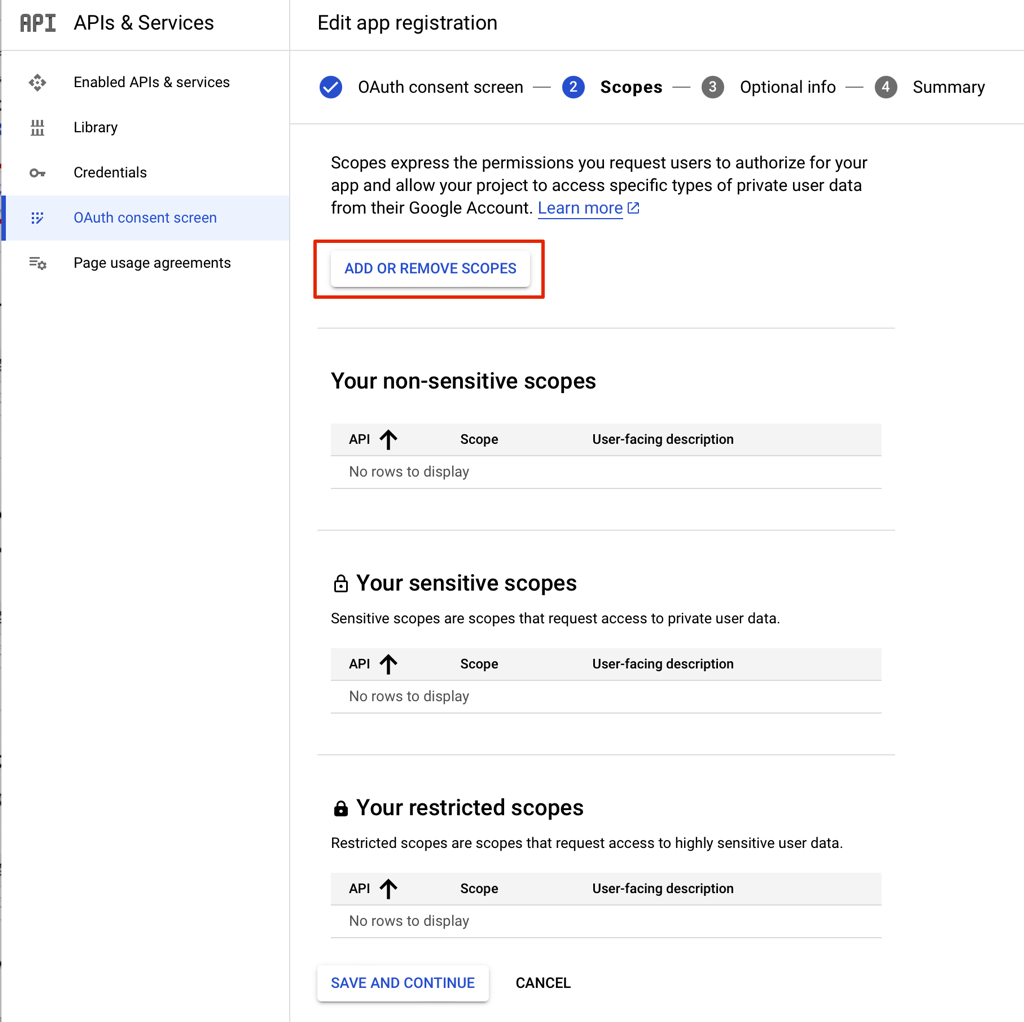The height and width of the screenshot is (1022, 1024).
Task: Click the Credentials key icon
Action: point(37,173)
